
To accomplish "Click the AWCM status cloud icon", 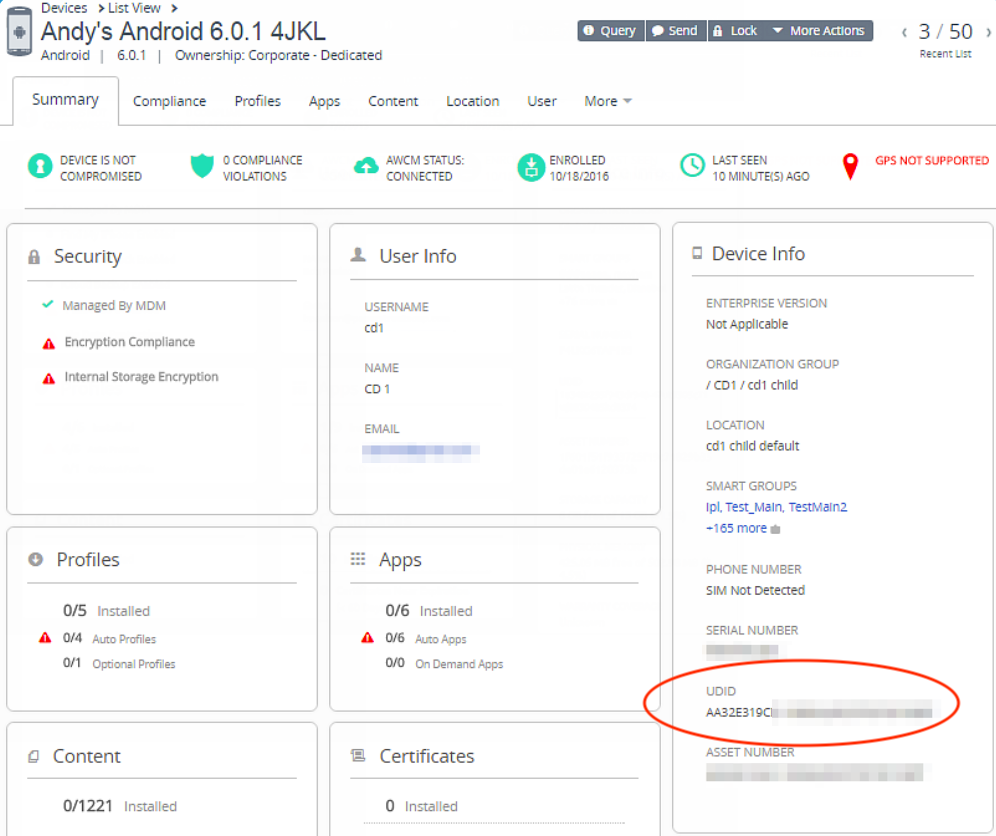I will click(366, 167).
